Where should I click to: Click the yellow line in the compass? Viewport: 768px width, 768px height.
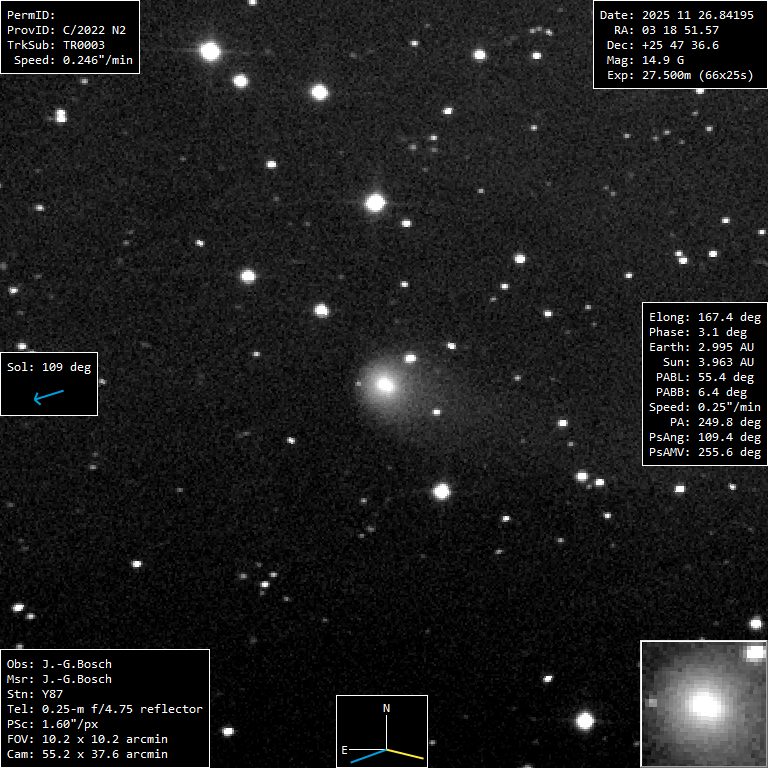405,752
